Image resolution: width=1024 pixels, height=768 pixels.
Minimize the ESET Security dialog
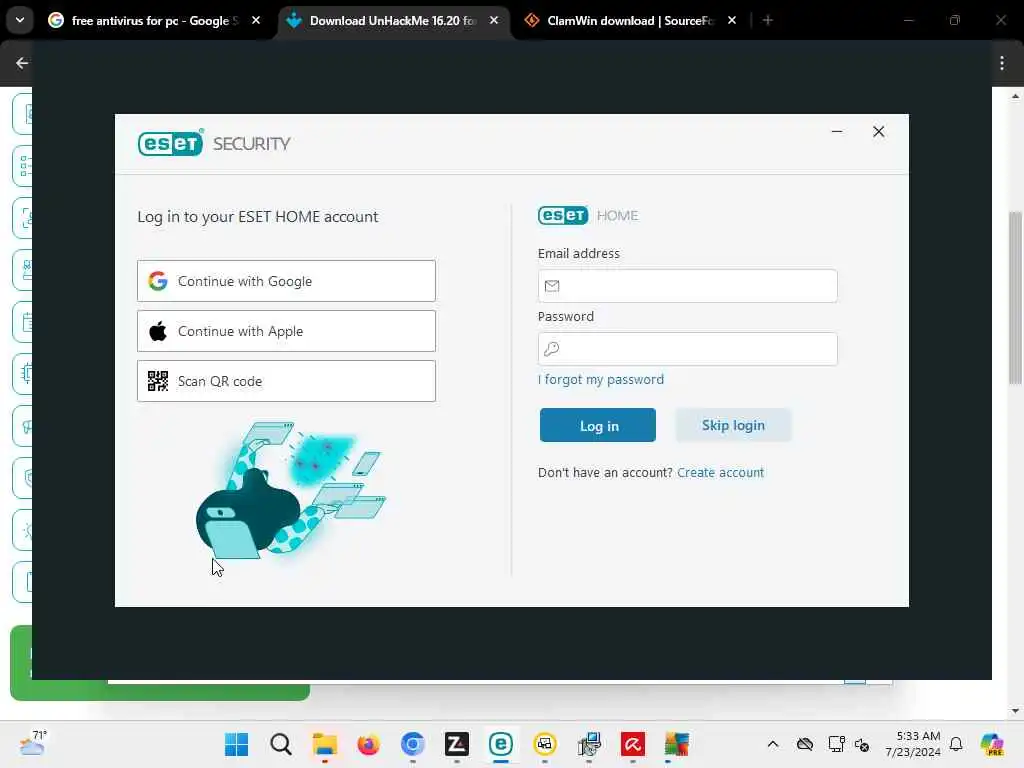coord(837,131)
